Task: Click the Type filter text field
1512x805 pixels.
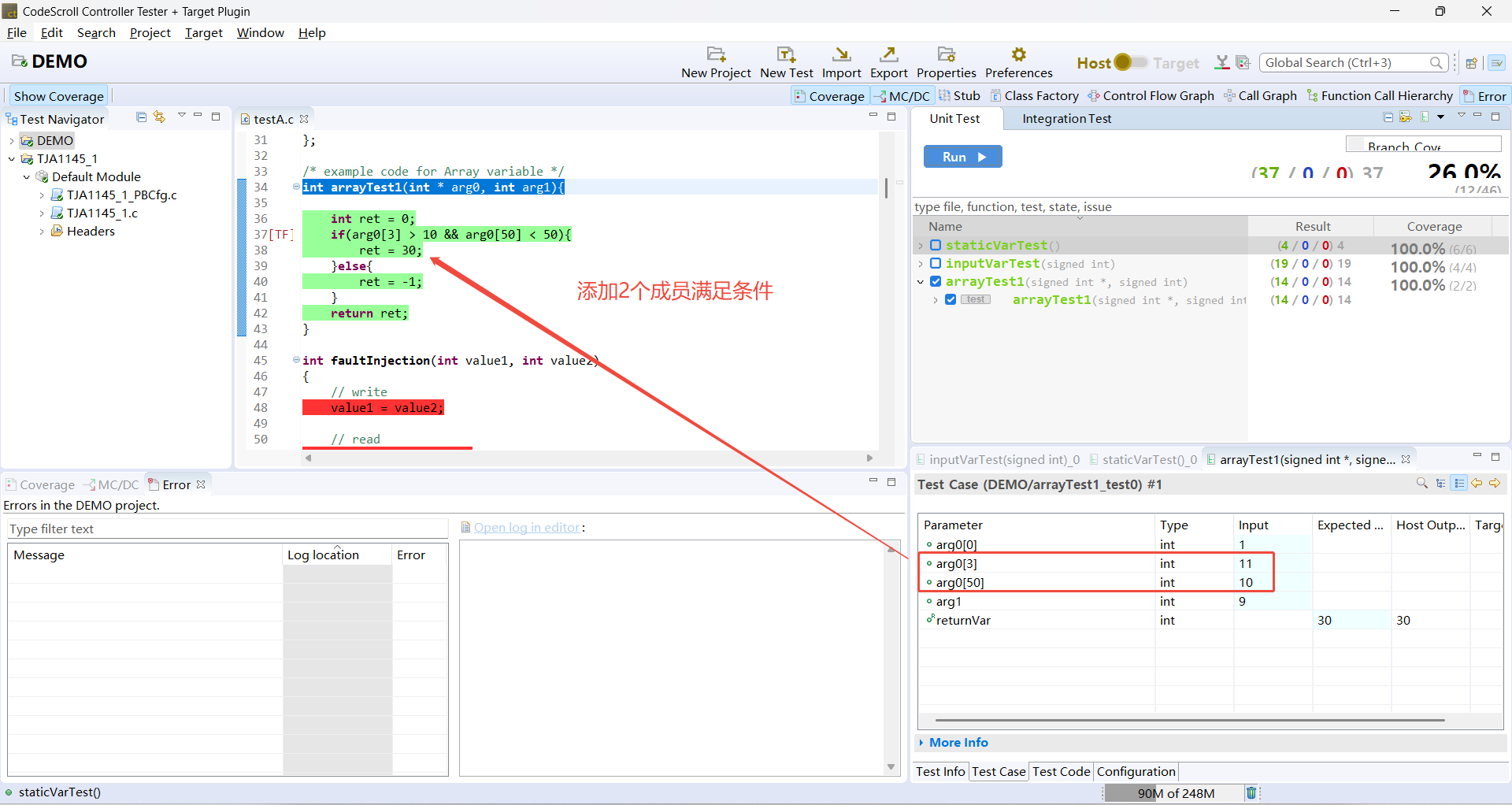Action: click(228, 529)
